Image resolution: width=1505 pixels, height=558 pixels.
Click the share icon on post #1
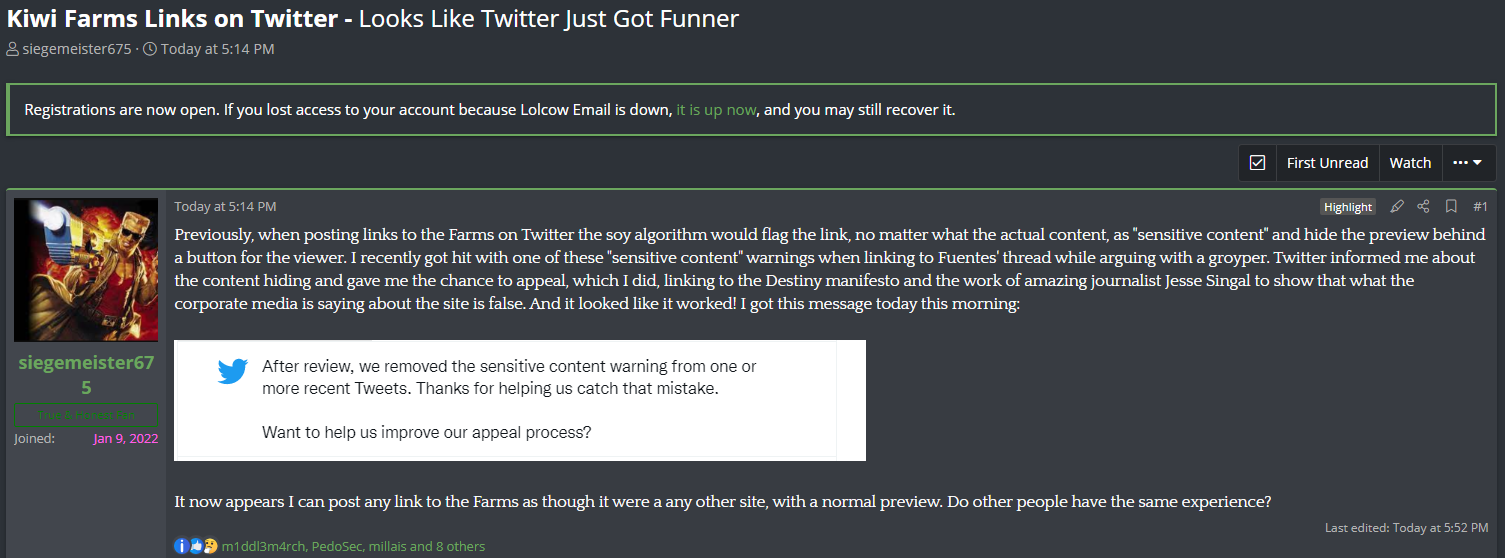tap(1423, 207)
